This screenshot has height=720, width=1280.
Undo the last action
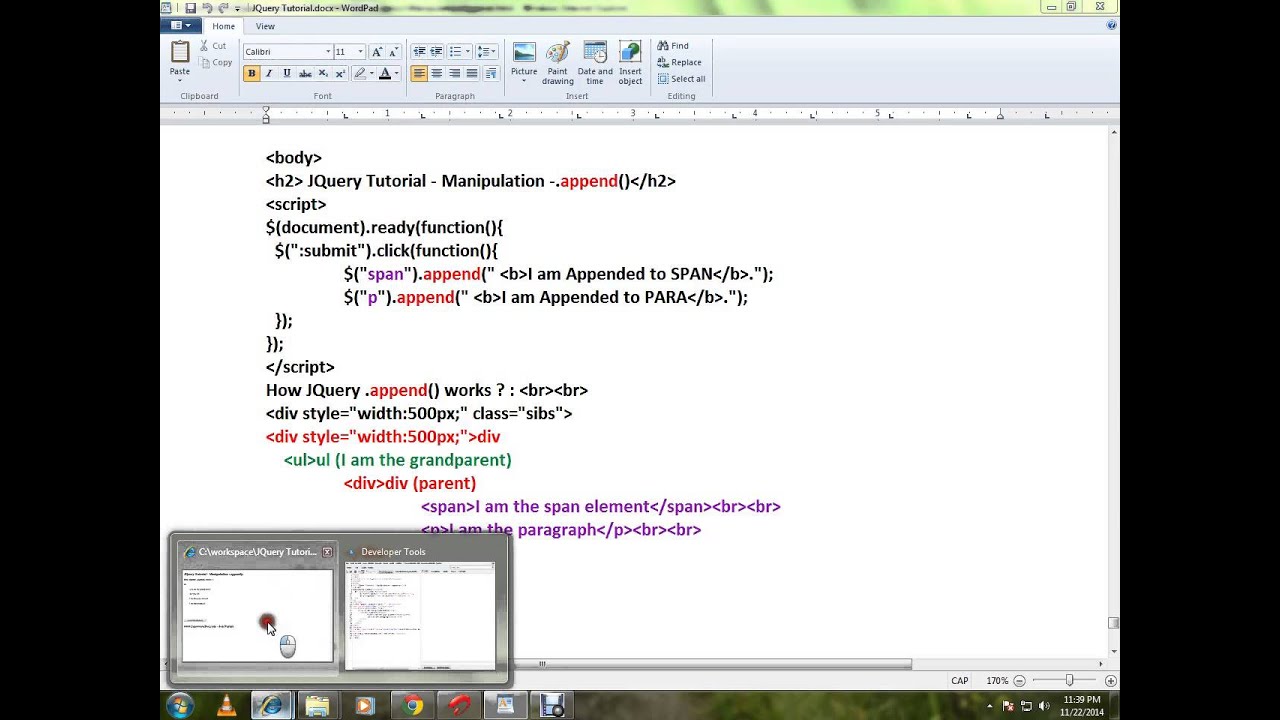coord(207,8)
